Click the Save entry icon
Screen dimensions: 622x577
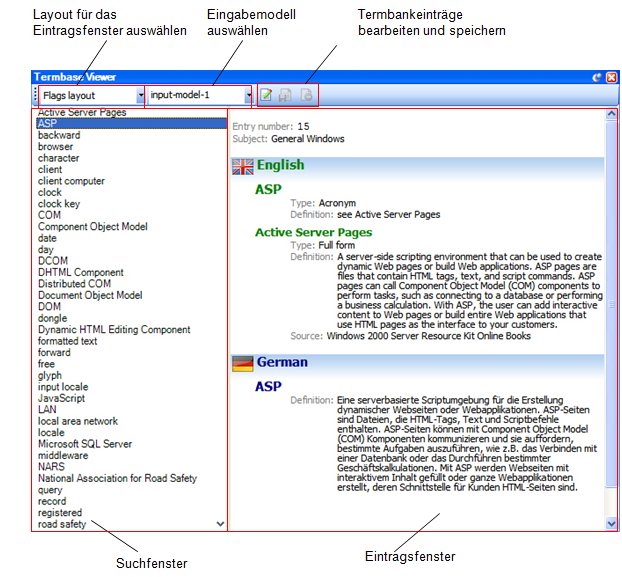pyautogui.click(x=285, y=95)
